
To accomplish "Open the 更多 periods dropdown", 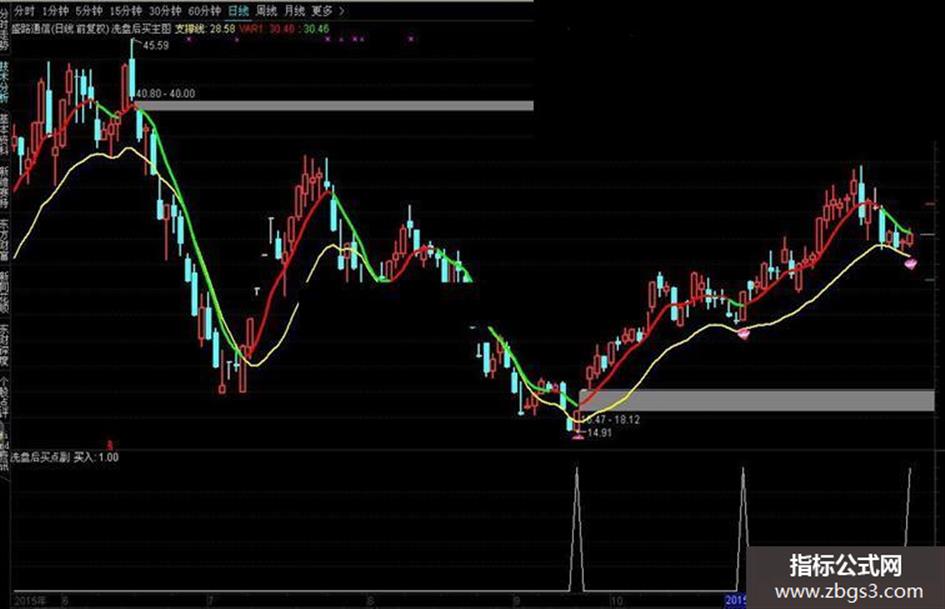I will [322, 11].
